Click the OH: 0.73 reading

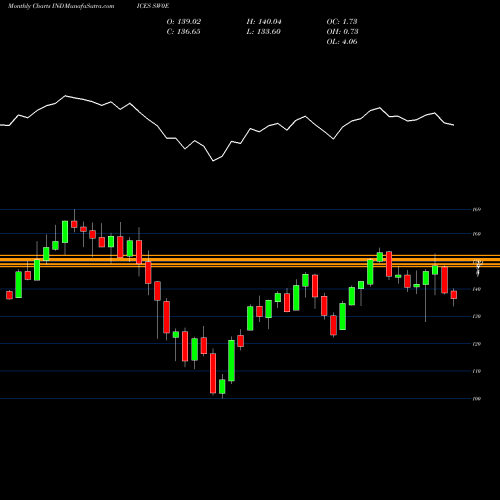click(x=342, y=32)
